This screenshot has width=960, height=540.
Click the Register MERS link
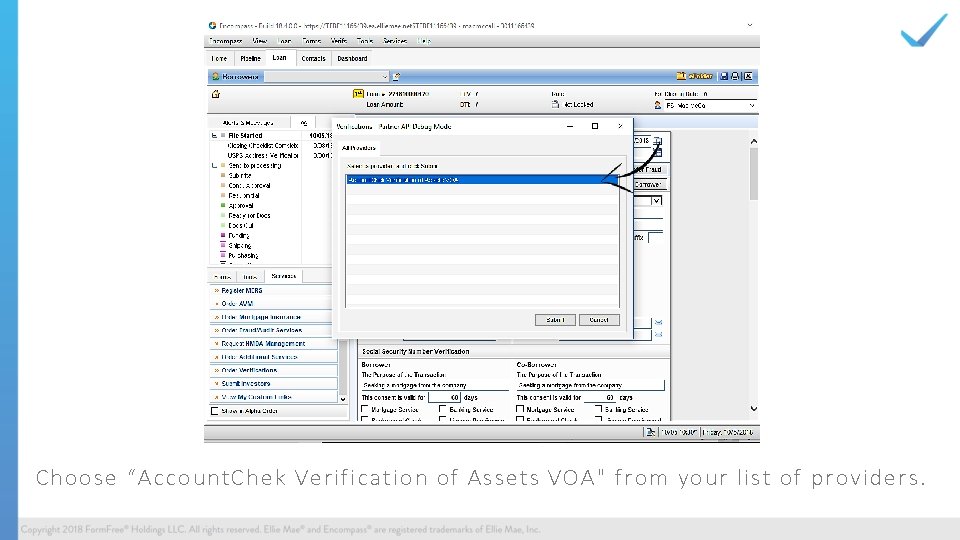click(242, 291)
